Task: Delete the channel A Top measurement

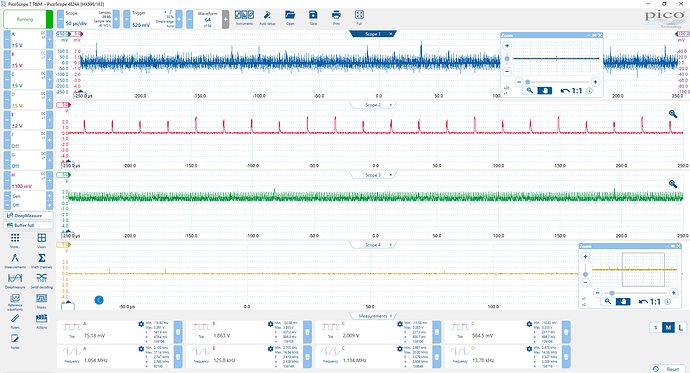Action: (x=178, y=332)
